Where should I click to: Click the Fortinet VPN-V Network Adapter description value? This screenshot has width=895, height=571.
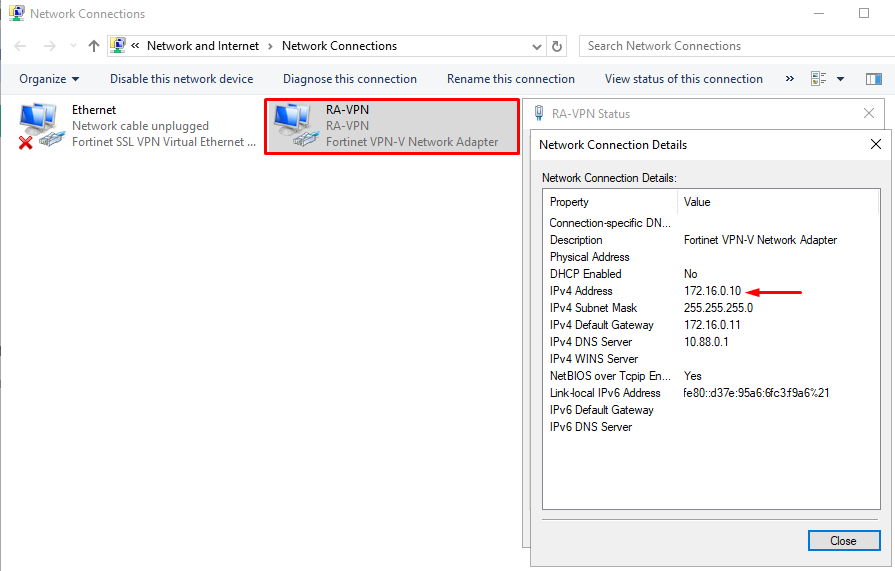click(x=760, y=240)
